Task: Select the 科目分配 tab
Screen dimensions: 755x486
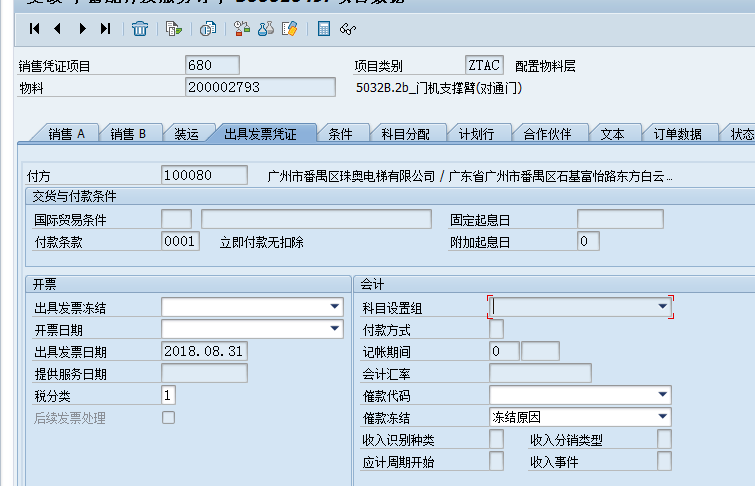Action: [x=405, y=134]
